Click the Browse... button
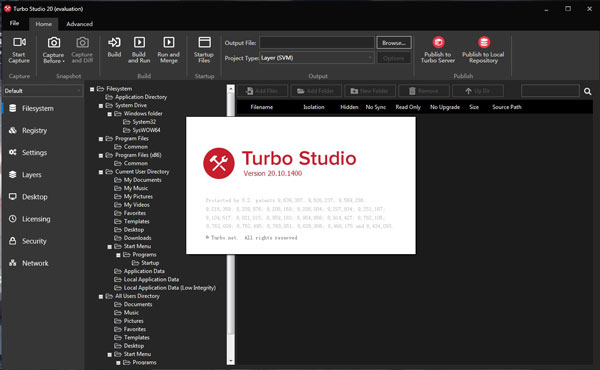Viewport: 600px width, 370px height. pyautogui.click(x=394, y=43)
